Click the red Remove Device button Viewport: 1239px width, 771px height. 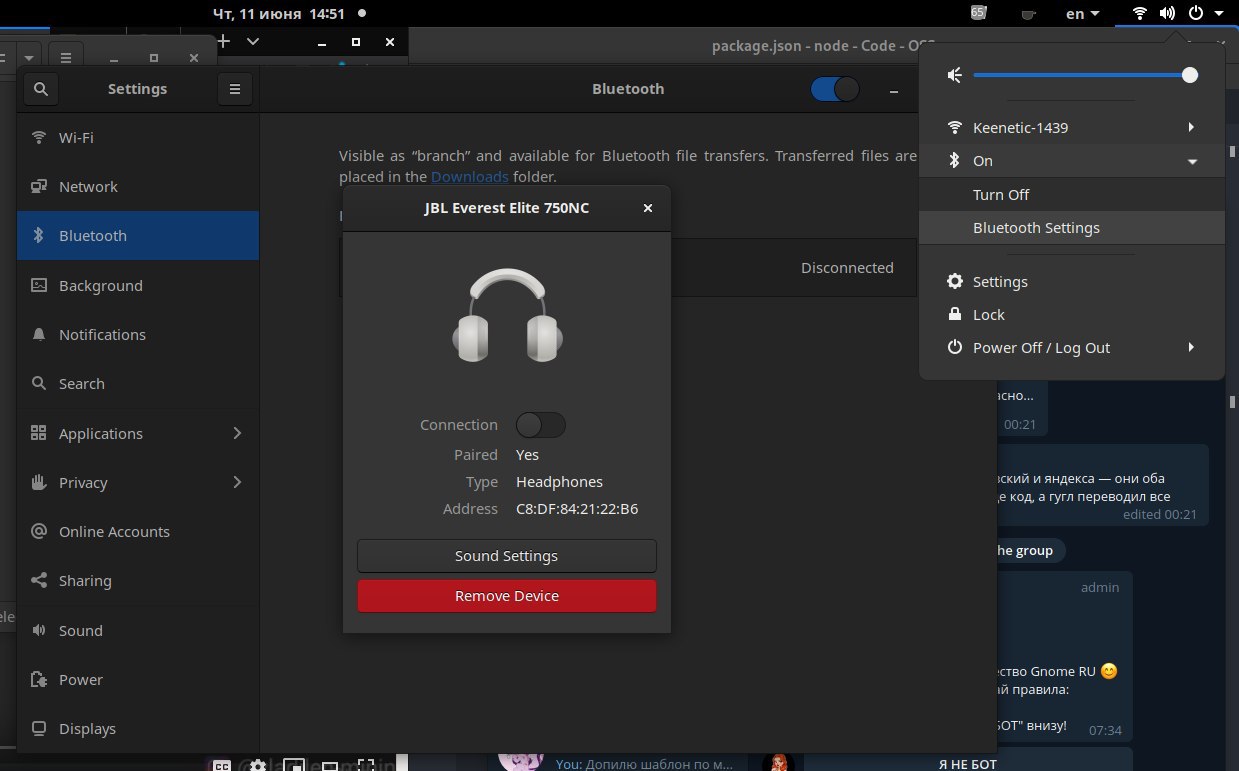click(507, 596)
